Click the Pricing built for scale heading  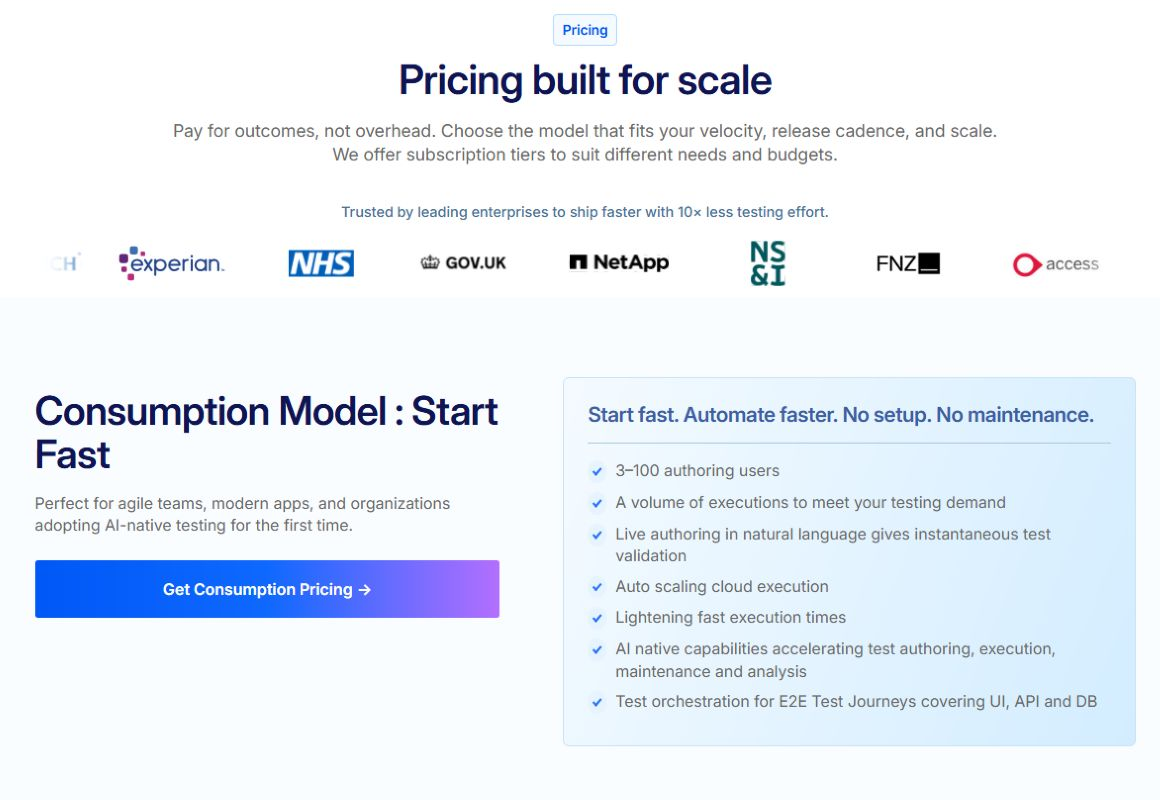tap(585, 80)
